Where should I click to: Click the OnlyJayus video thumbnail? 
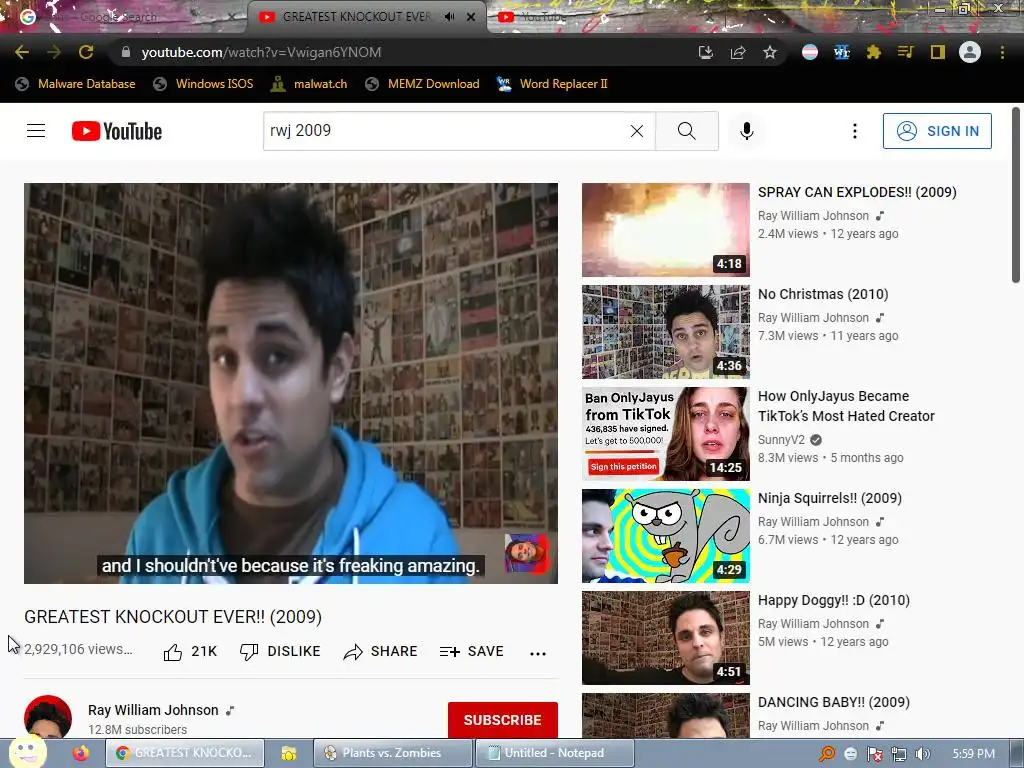click(665, 434)
